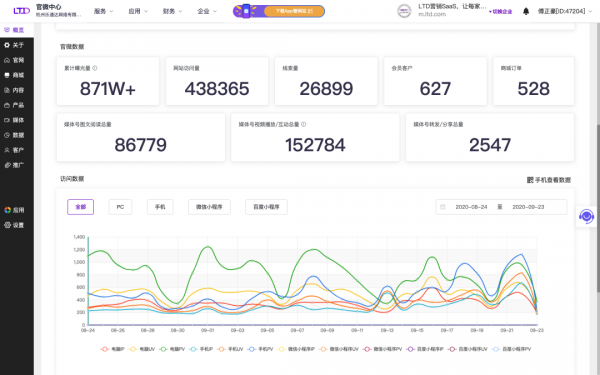Toggle 微信小程序IP series in legend
This screenshot has width=600, height=375.
[296, 349]
